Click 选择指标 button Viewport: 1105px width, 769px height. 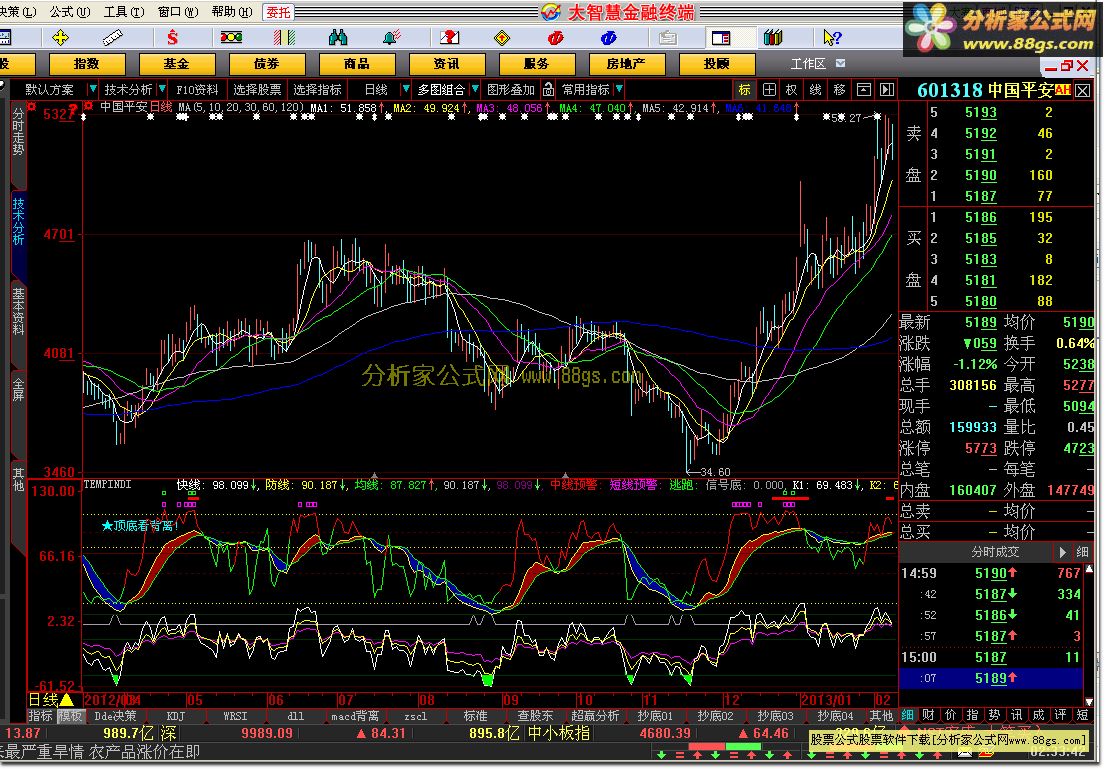coord(317,90)
